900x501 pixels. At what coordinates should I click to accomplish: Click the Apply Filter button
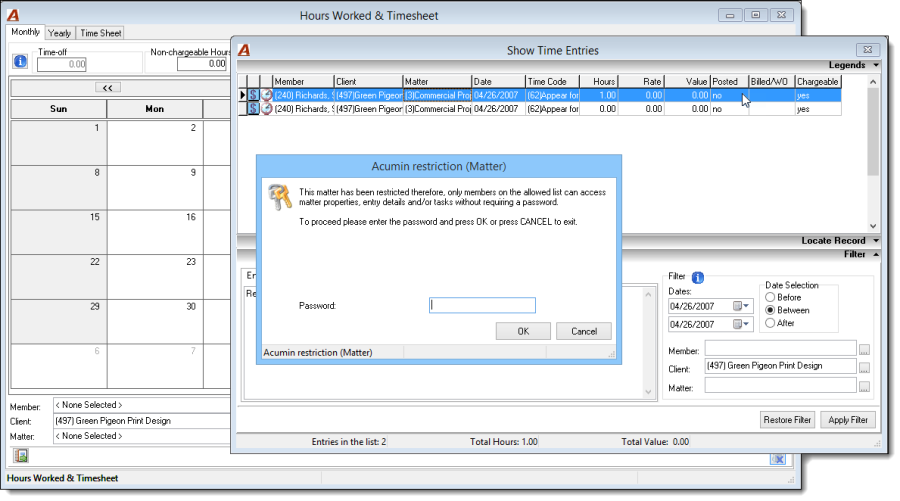tap(848, 420)
